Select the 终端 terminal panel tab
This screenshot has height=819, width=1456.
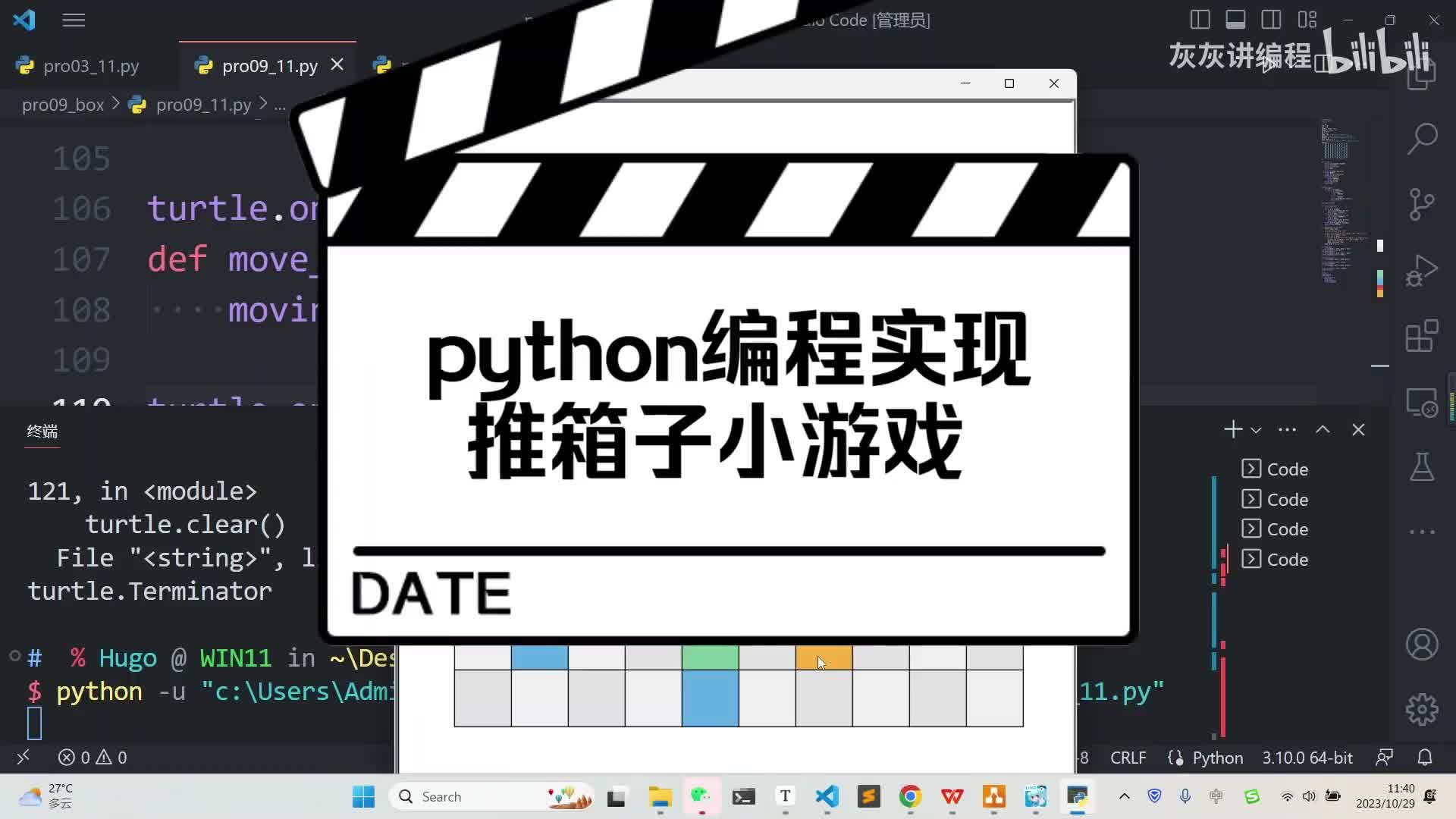click(x=42, y=431)
